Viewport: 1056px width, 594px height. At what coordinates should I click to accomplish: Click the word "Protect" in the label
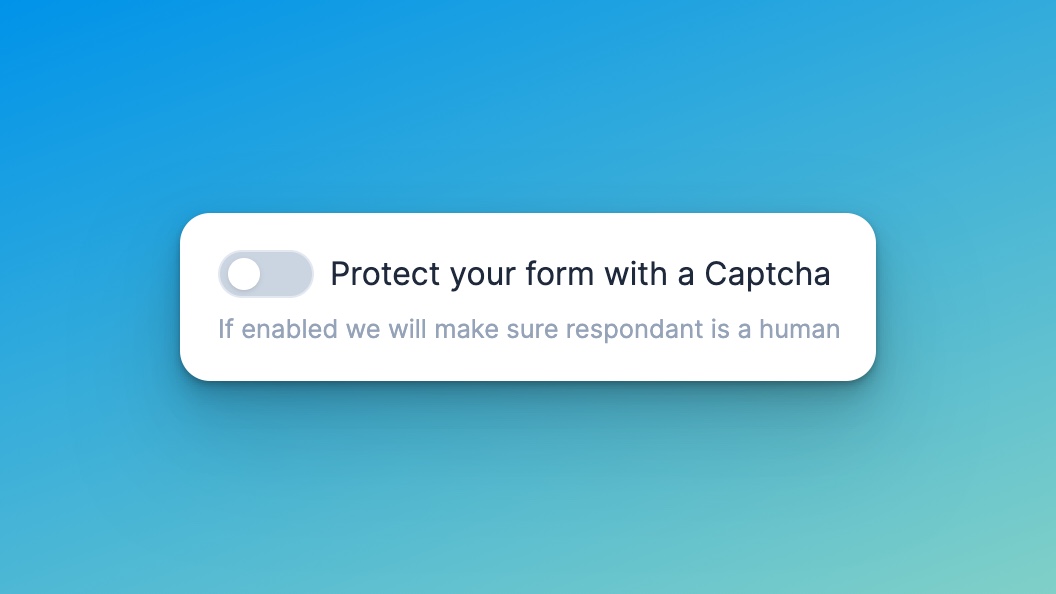pyautogui.click(x=385, y=274)
